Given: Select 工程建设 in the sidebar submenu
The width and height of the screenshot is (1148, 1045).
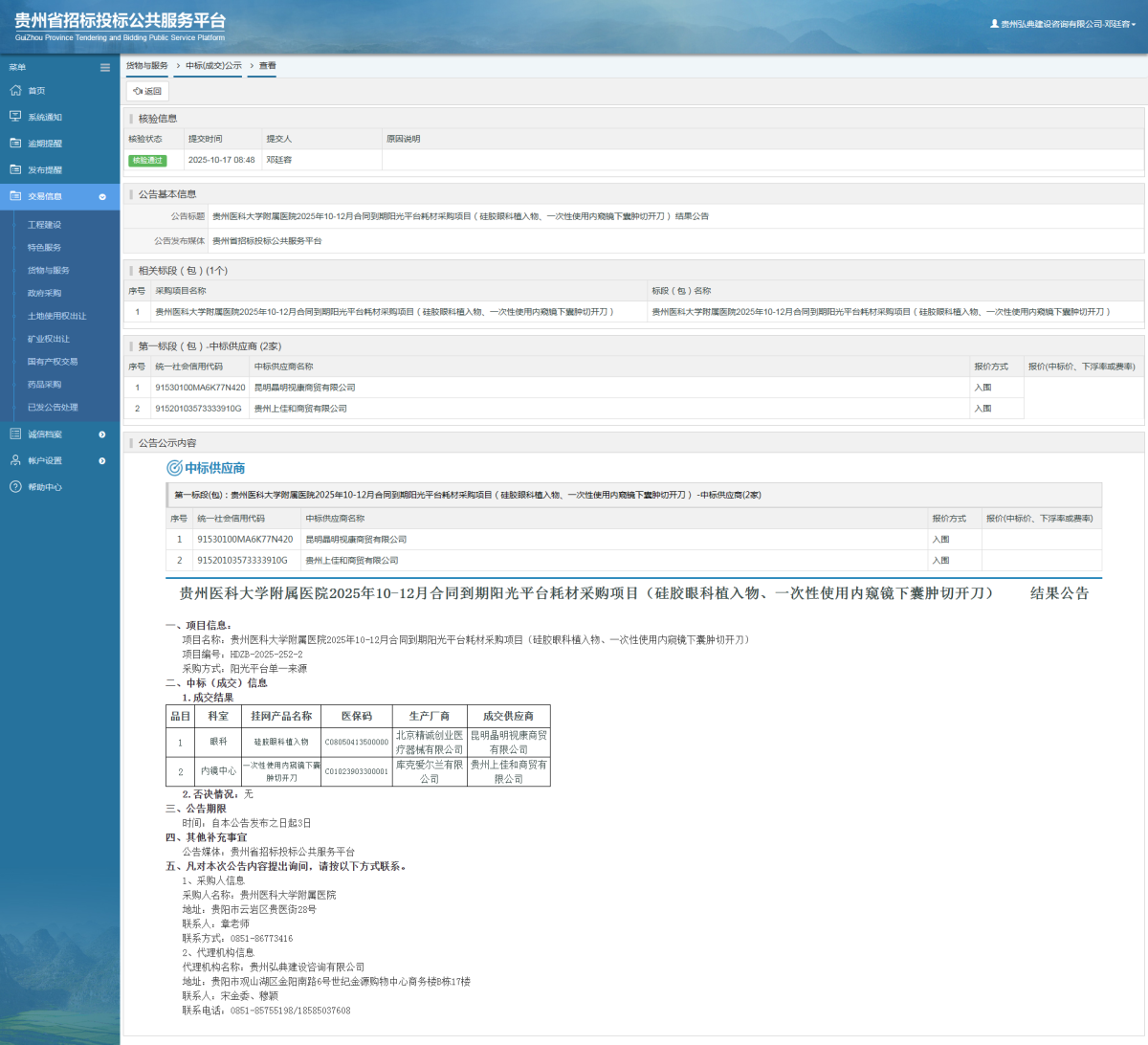Looking at the screenshot, I should pyautogui.click(x=44, y=225).
